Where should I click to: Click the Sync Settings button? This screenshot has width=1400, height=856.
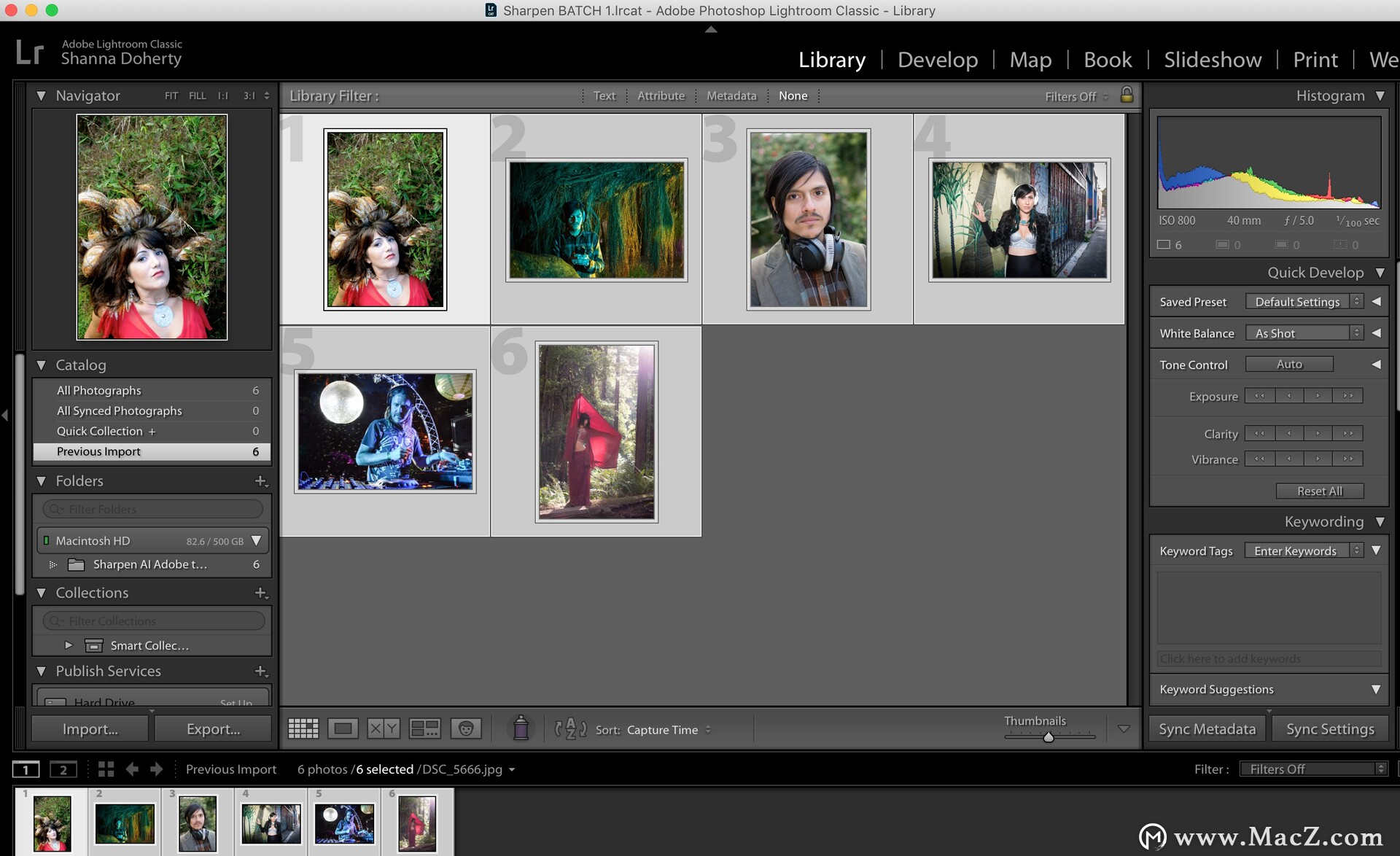pyautogui.click(x=1330, y=728)
